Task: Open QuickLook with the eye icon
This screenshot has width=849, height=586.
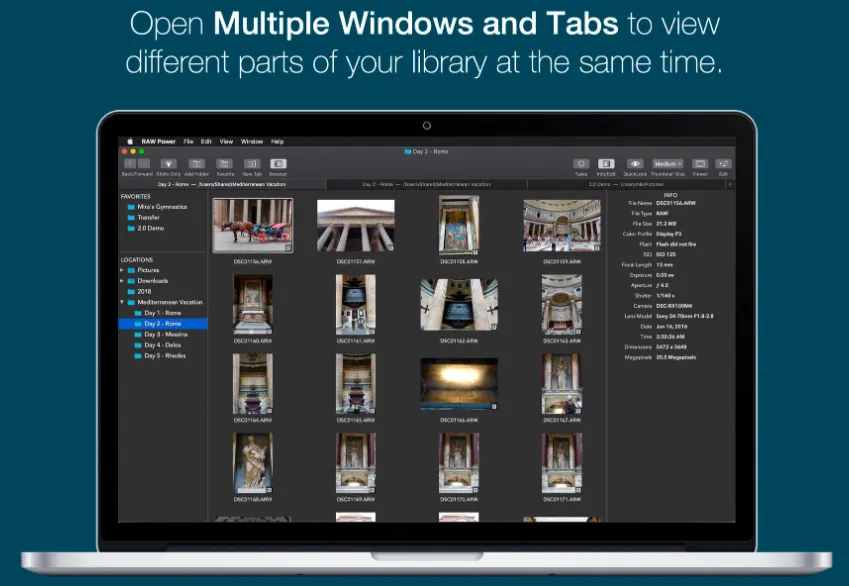Action: (x=635, y=164)
